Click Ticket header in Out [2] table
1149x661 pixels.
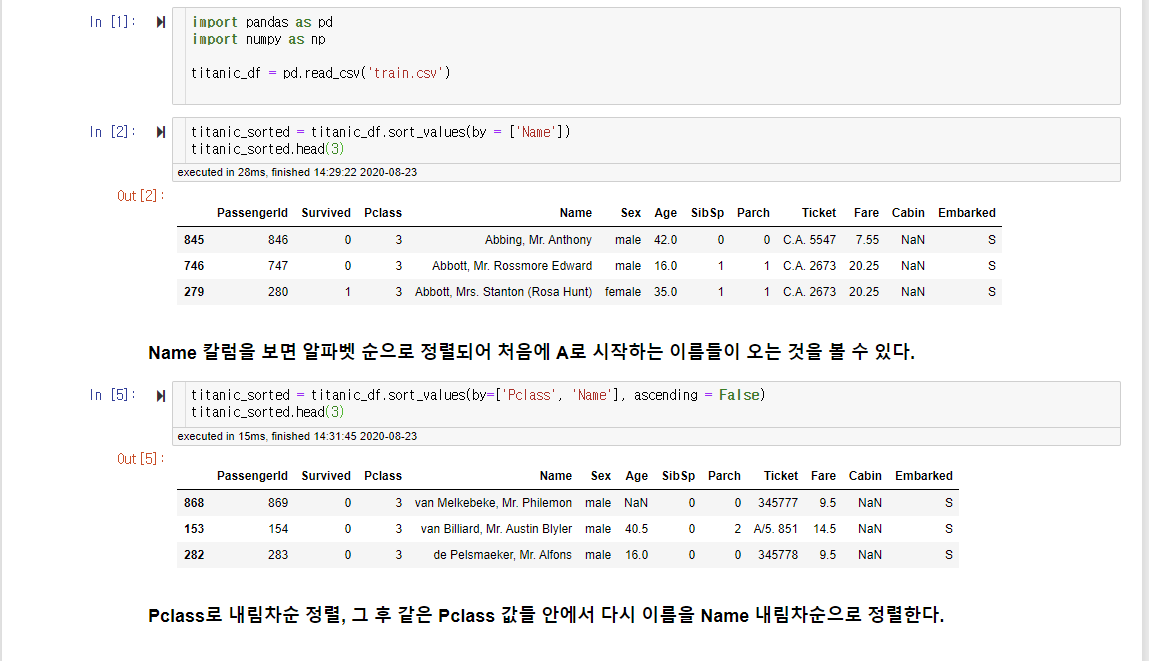tap(819, 213)
